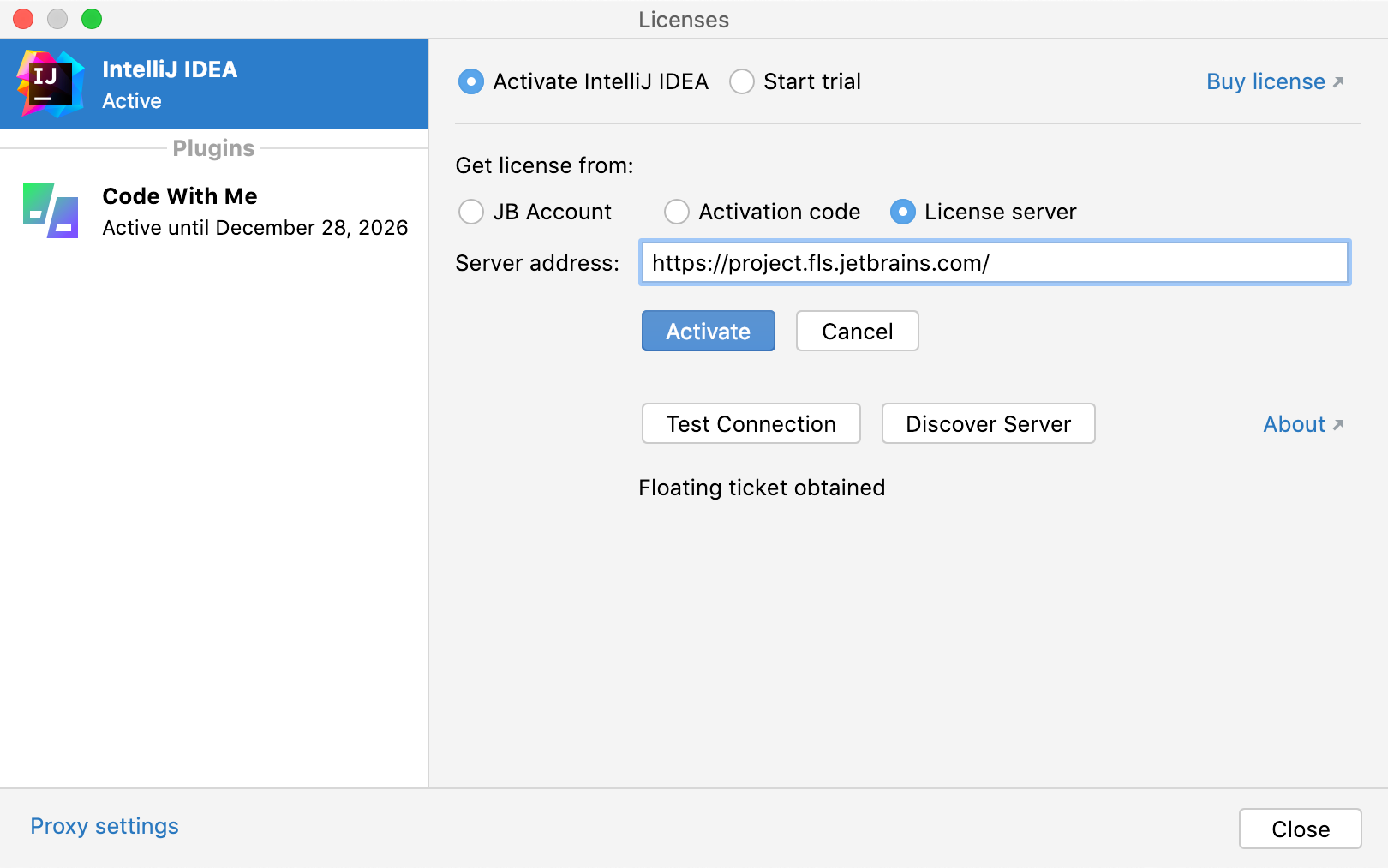Choose the Start trial option

tap(742, 81)
